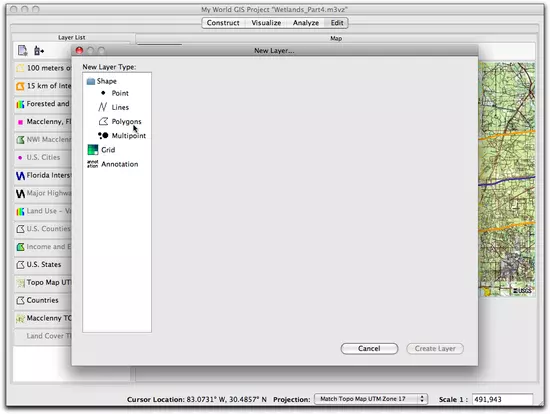550x414 pixels.
Task: Click the Forested and layer color icon
Action: coord(20,104)
